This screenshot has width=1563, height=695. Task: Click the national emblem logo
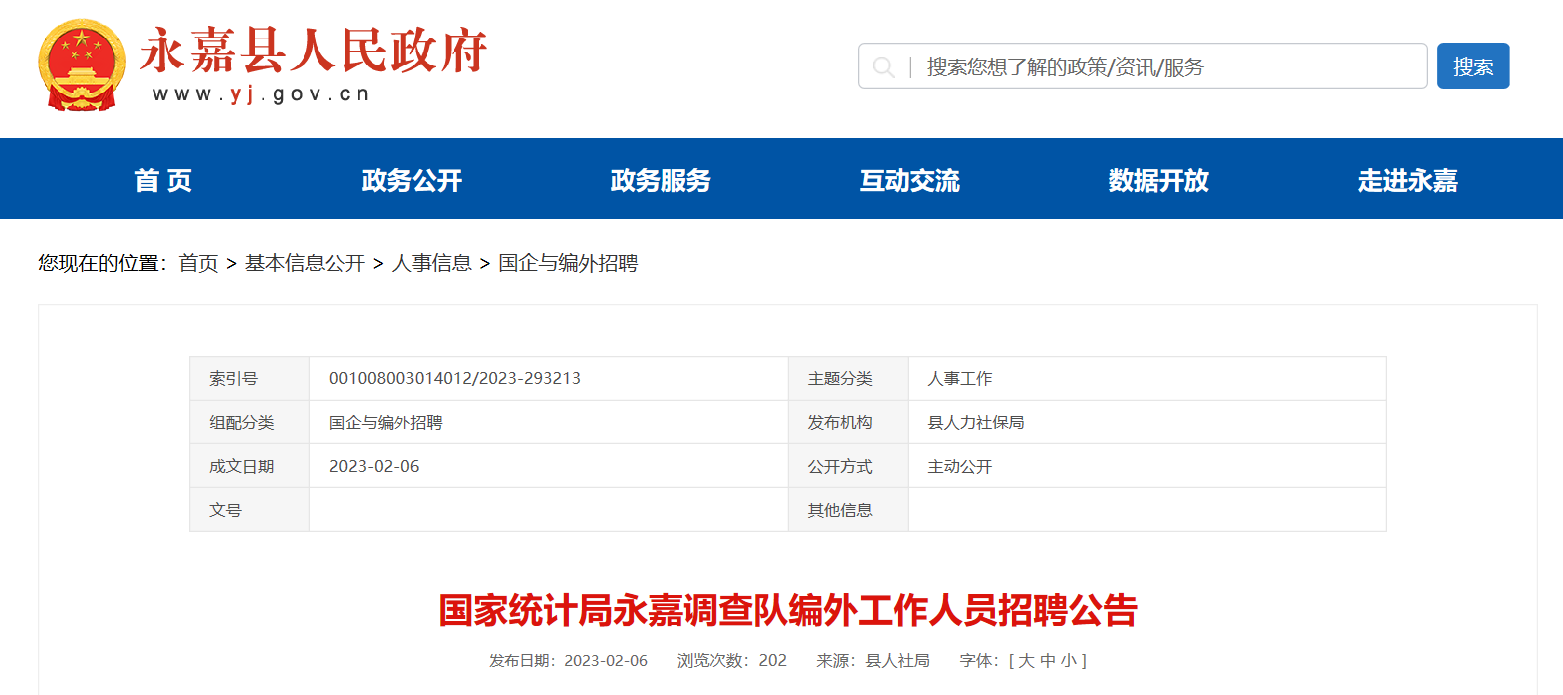pos(83,65)
